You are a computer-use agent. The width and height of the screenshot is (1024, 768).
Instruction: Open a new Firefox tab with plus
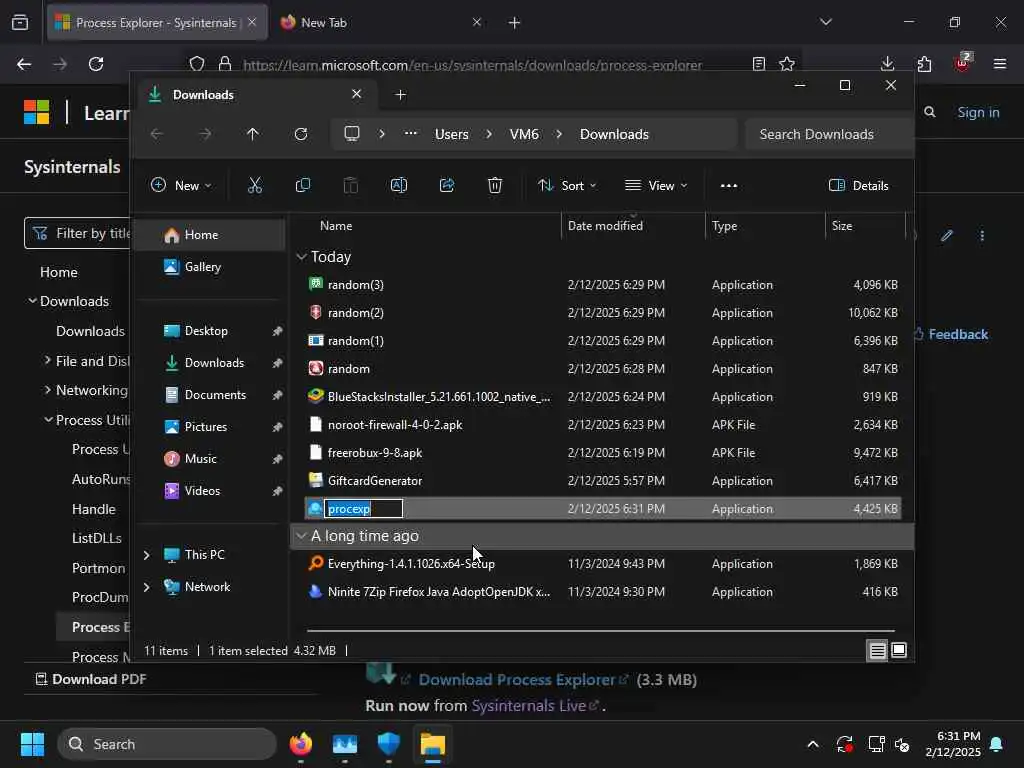click(515, 22)
